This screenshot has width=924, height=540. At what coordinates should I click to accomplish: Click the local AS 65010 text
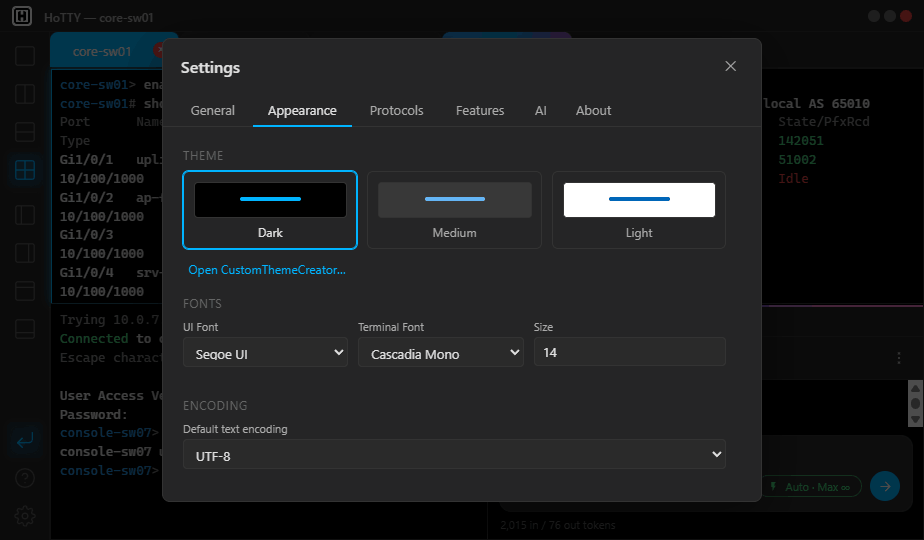click(816, 104)
